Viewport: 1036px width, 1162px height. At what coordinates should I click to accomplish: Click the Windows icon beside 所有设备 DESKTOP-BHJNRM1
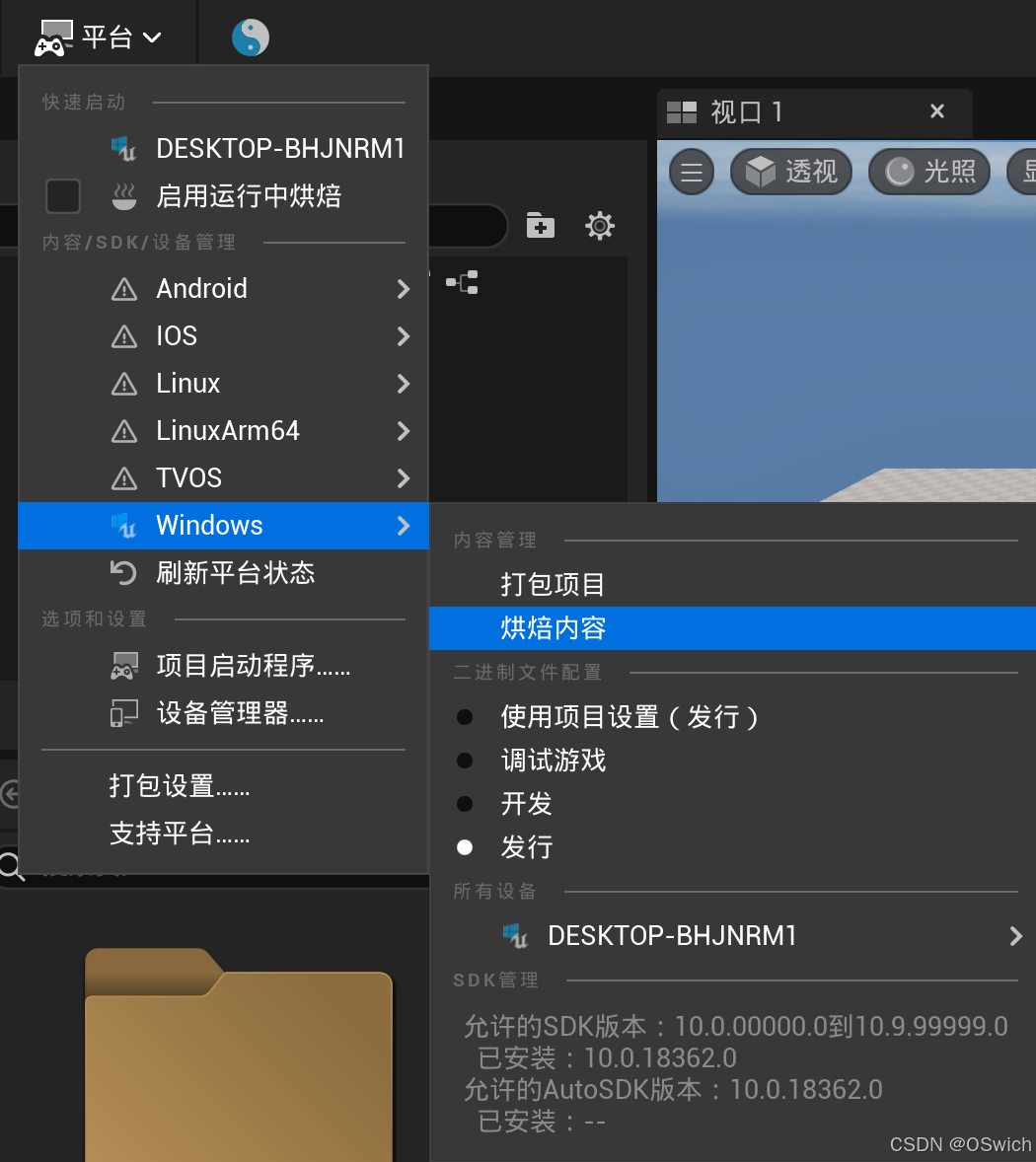pos(515,936)
